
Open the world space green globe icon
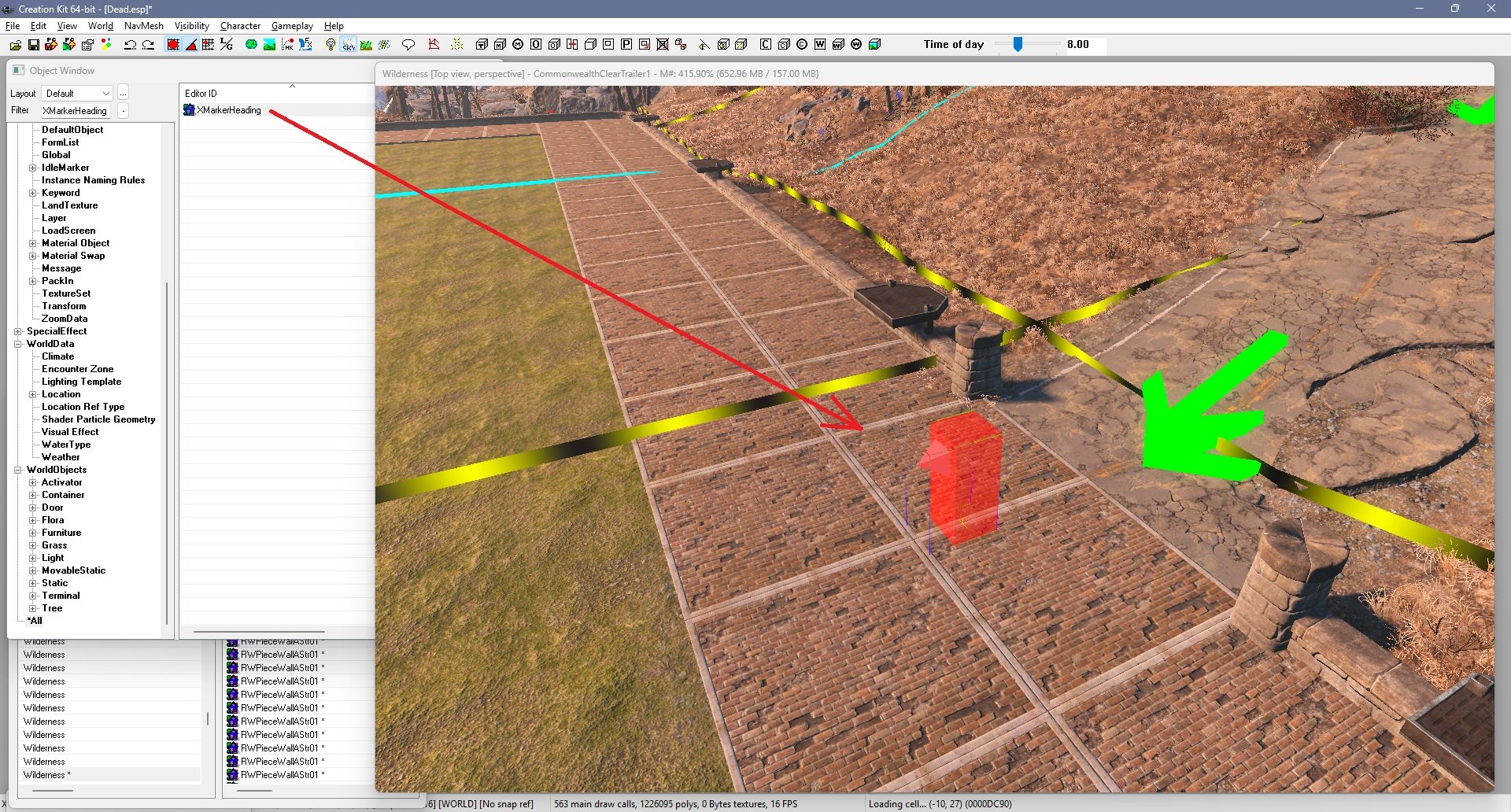(x=251, y=45)
